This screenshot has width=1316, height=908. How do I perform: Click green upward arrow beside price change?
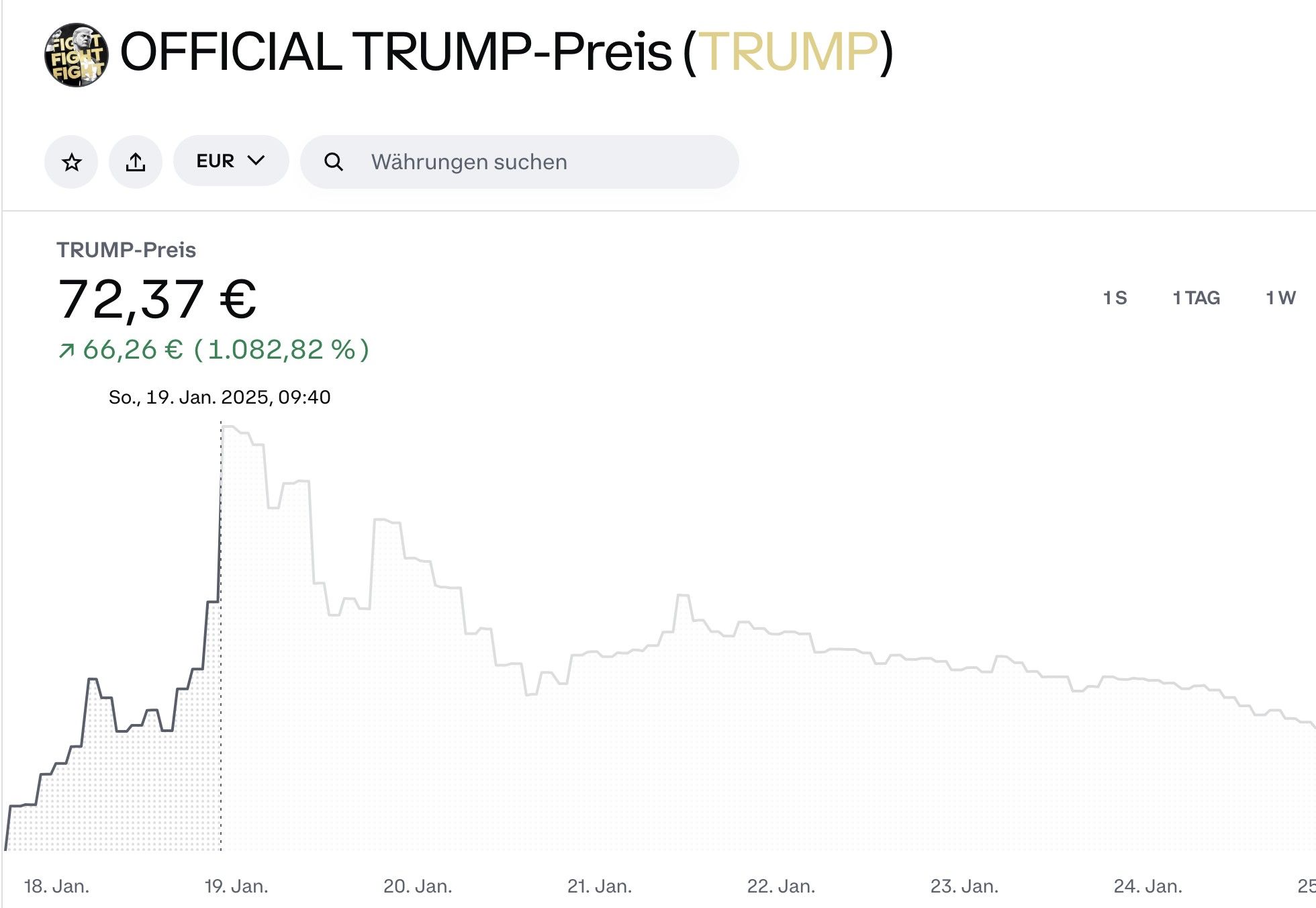(x=66, y=351)
